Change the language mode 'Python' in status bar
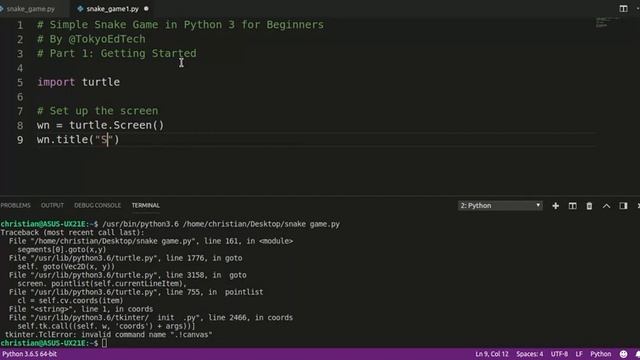This screenshot has height=360, width=640. click(x=600, y=354)
